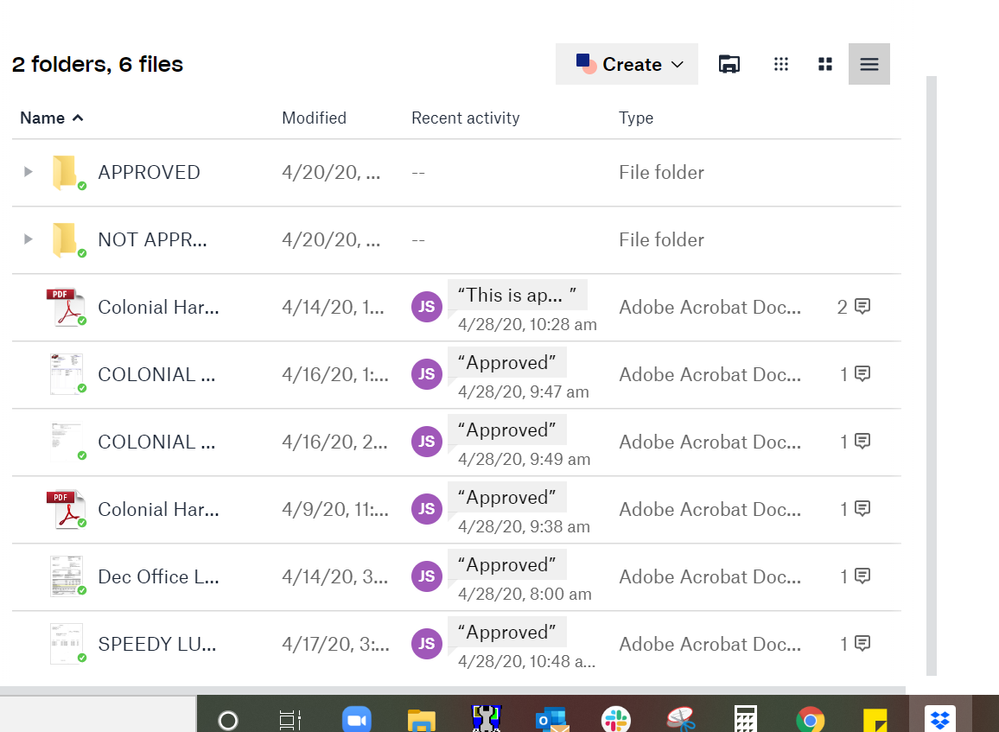Image resolution: width=999 pixels, height=732 pixels.
Task: Open the two comments on first Colonial Har... file
Action: point(854,307)
